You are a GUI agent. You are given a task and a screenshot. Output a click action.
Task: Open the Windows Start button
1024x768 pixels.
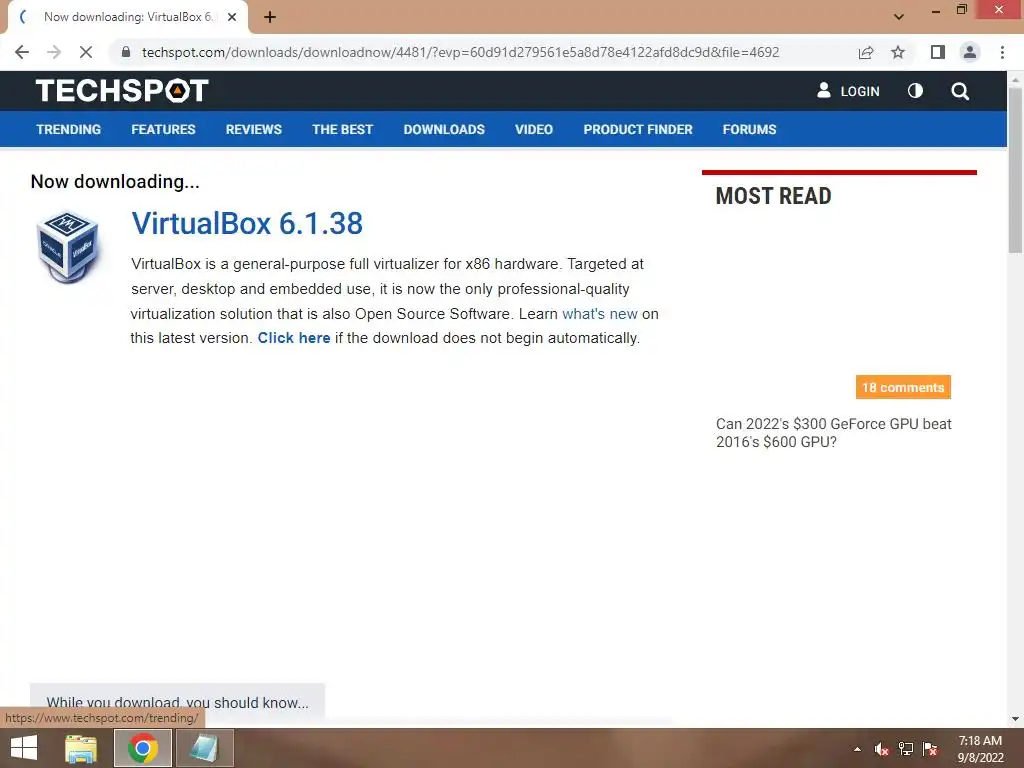click(24, 748)
